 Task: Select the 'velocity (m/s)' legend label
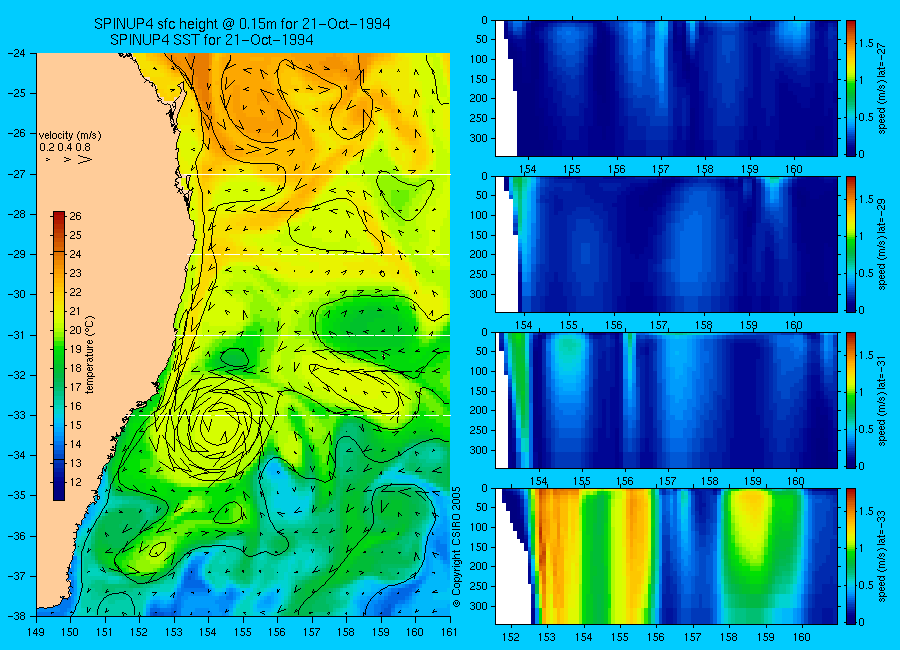click(70, 136)
